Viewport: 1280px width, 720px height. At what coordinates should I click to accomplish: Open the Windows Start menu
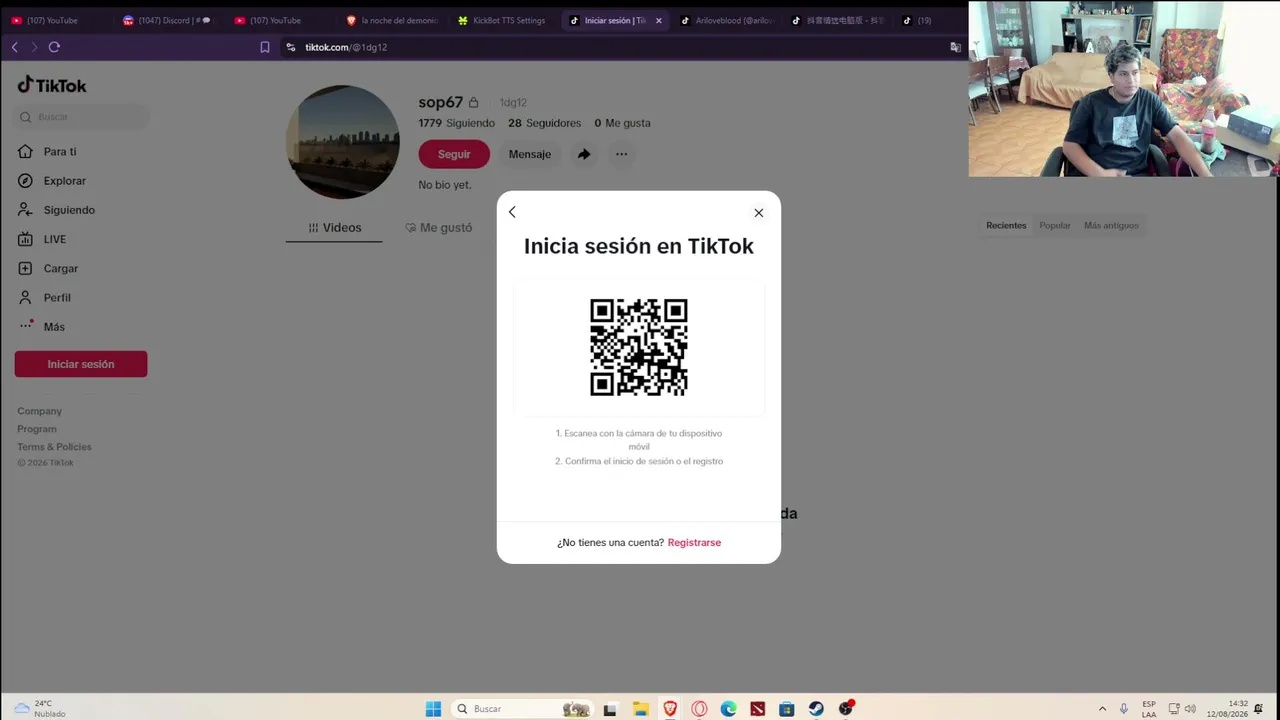(x=433, y=709)
